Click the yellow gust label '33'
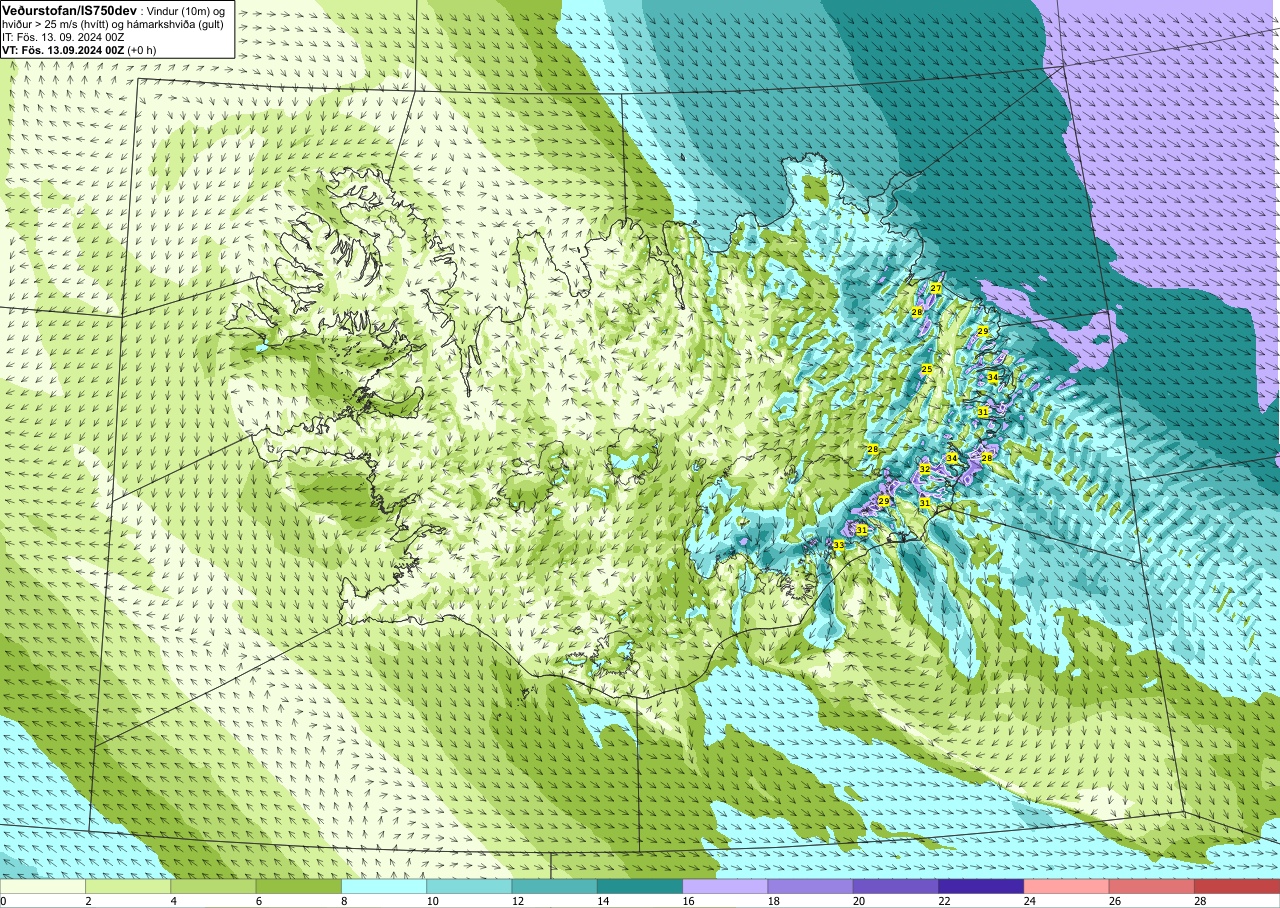Image resolution: width=1280 pixels, height=908 pixels. pos(839,545)
